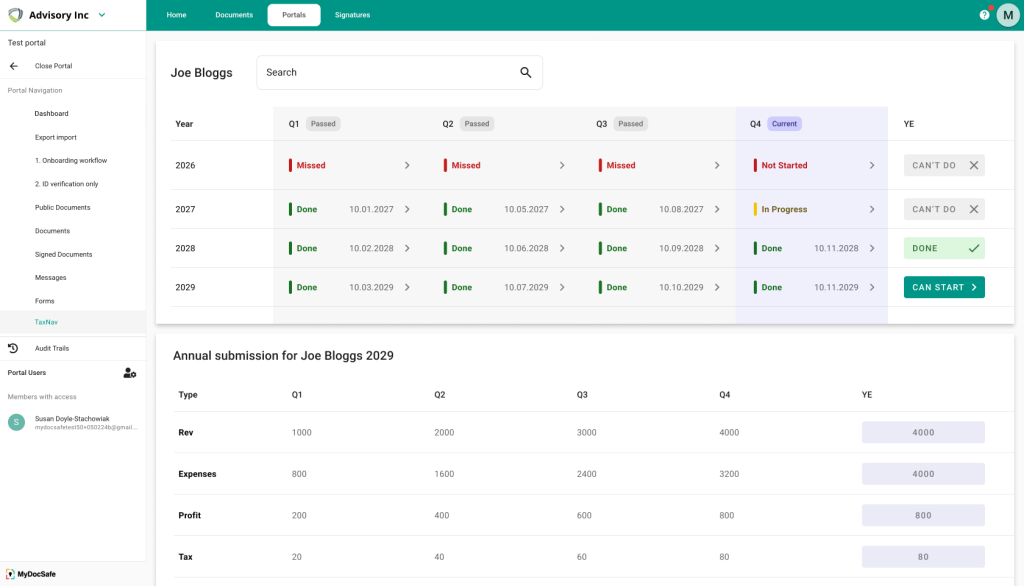Screen dimensions: 1024x586
Task: Click the Close Portal back arrow
Action: pos(14,66)
